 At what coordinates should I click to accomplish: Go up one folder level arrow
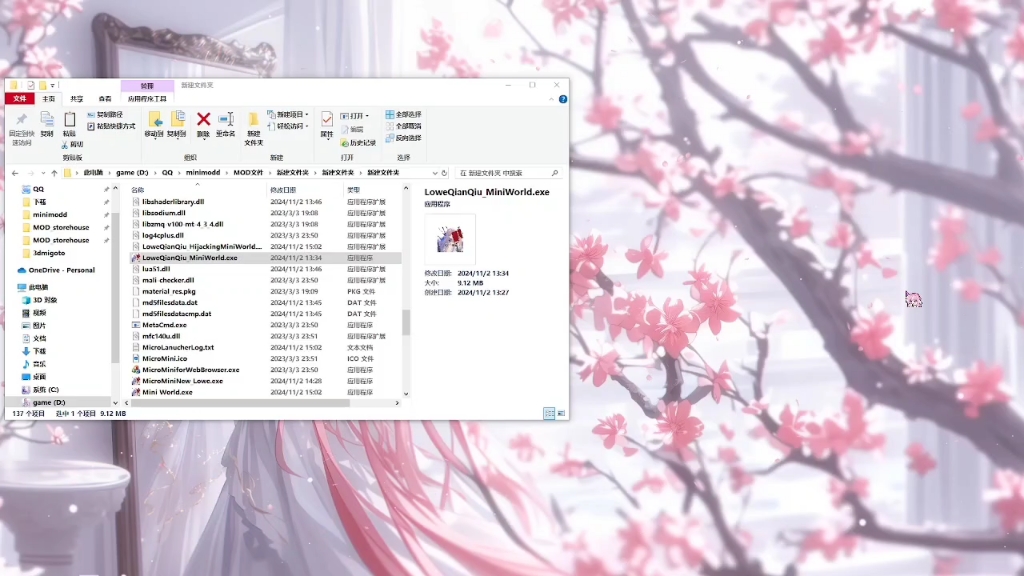coord(54,173)
